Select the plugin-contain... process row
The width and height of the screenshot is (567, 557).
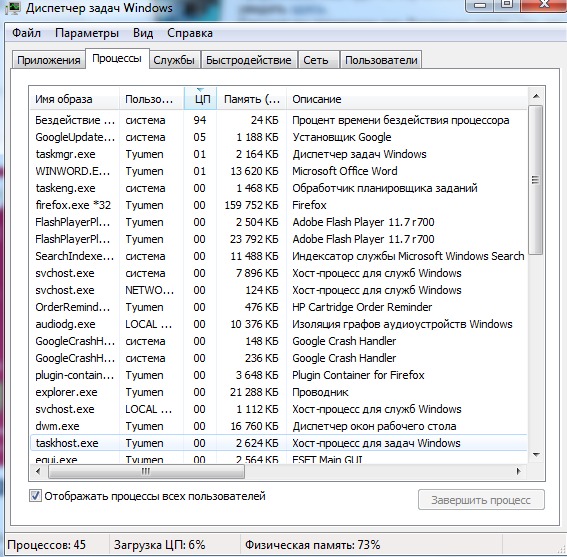click(278, 375)
